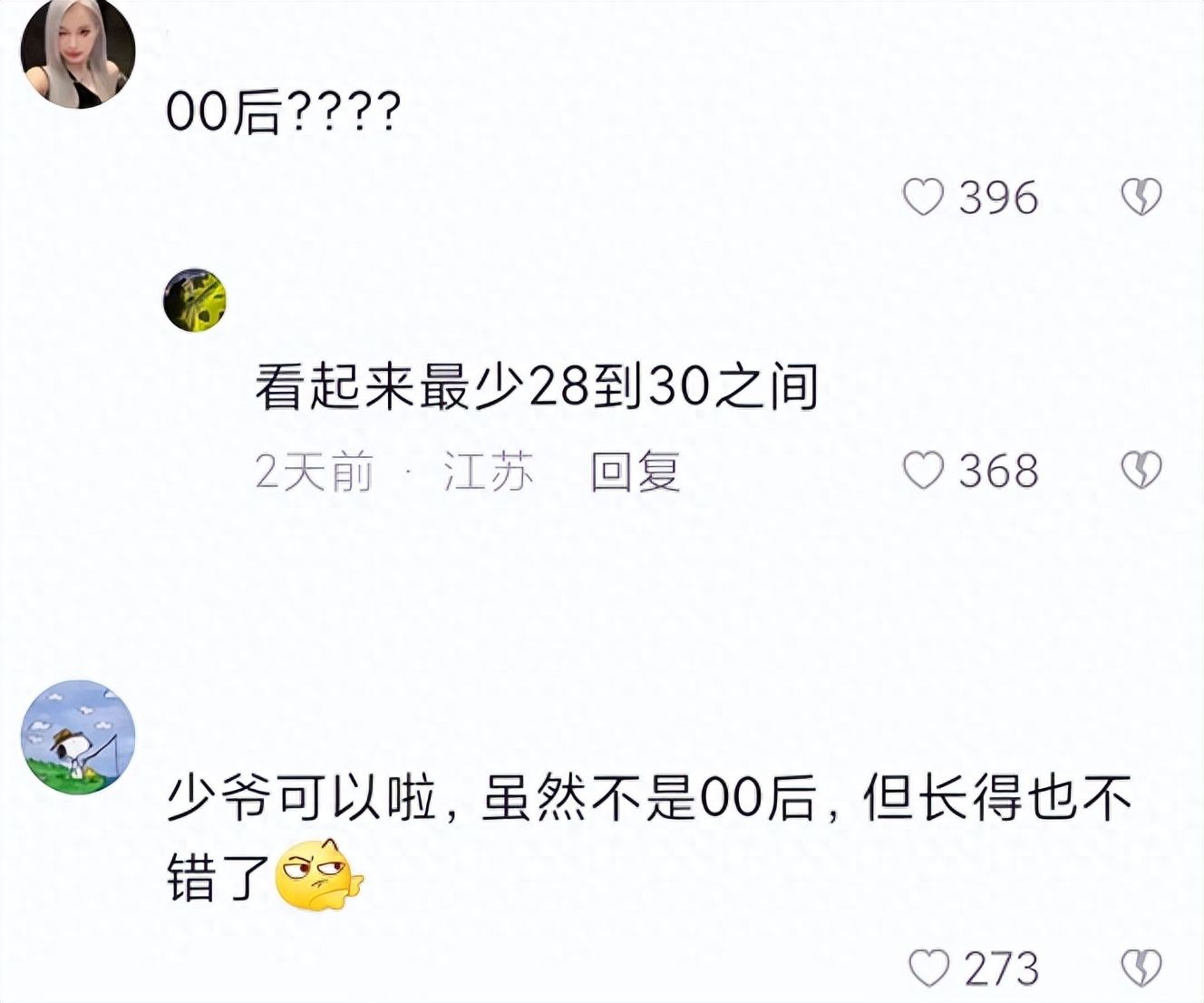This screenshot has height=1003, width=1204.
Task: Tap the heart beside 368 likes
Action: (923, 471)
